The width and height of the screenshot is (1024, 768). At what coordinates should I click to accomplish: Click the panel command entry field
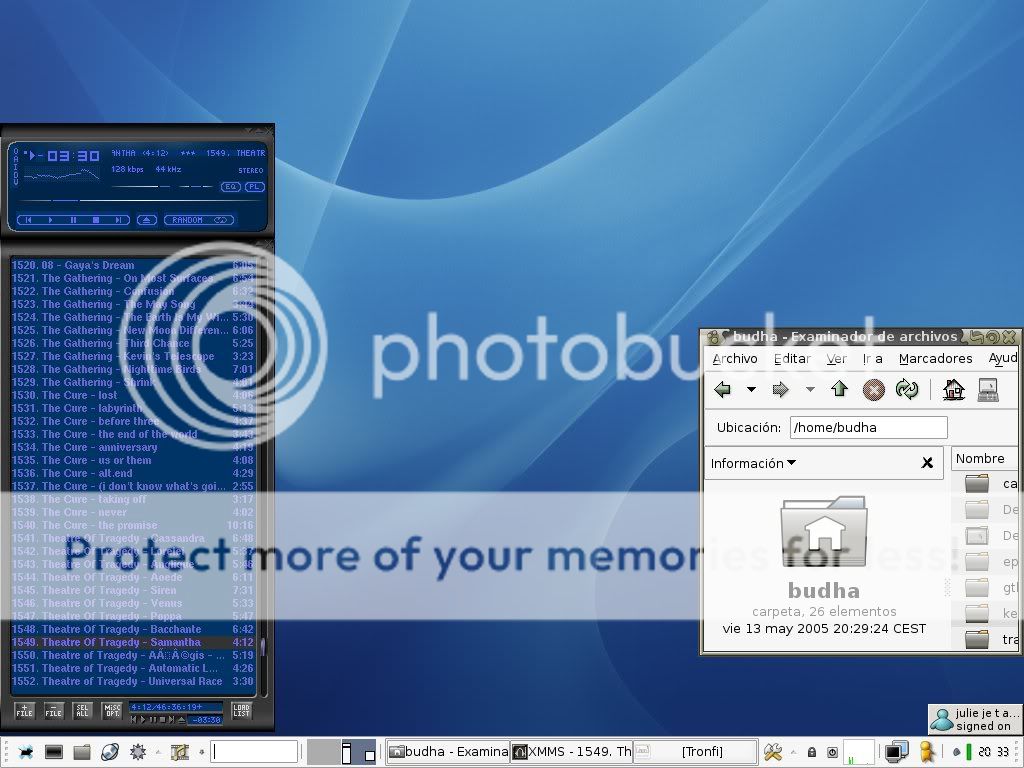tap(255, 752)
